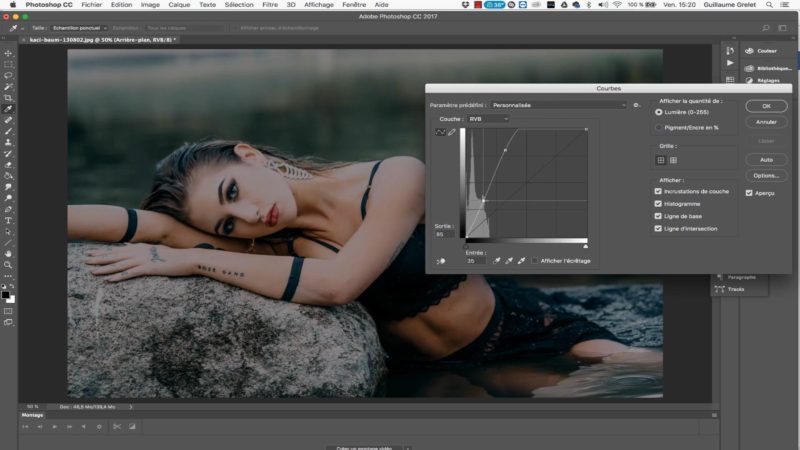
Task: Open the Filtre menu
Action: click(270, 5)
